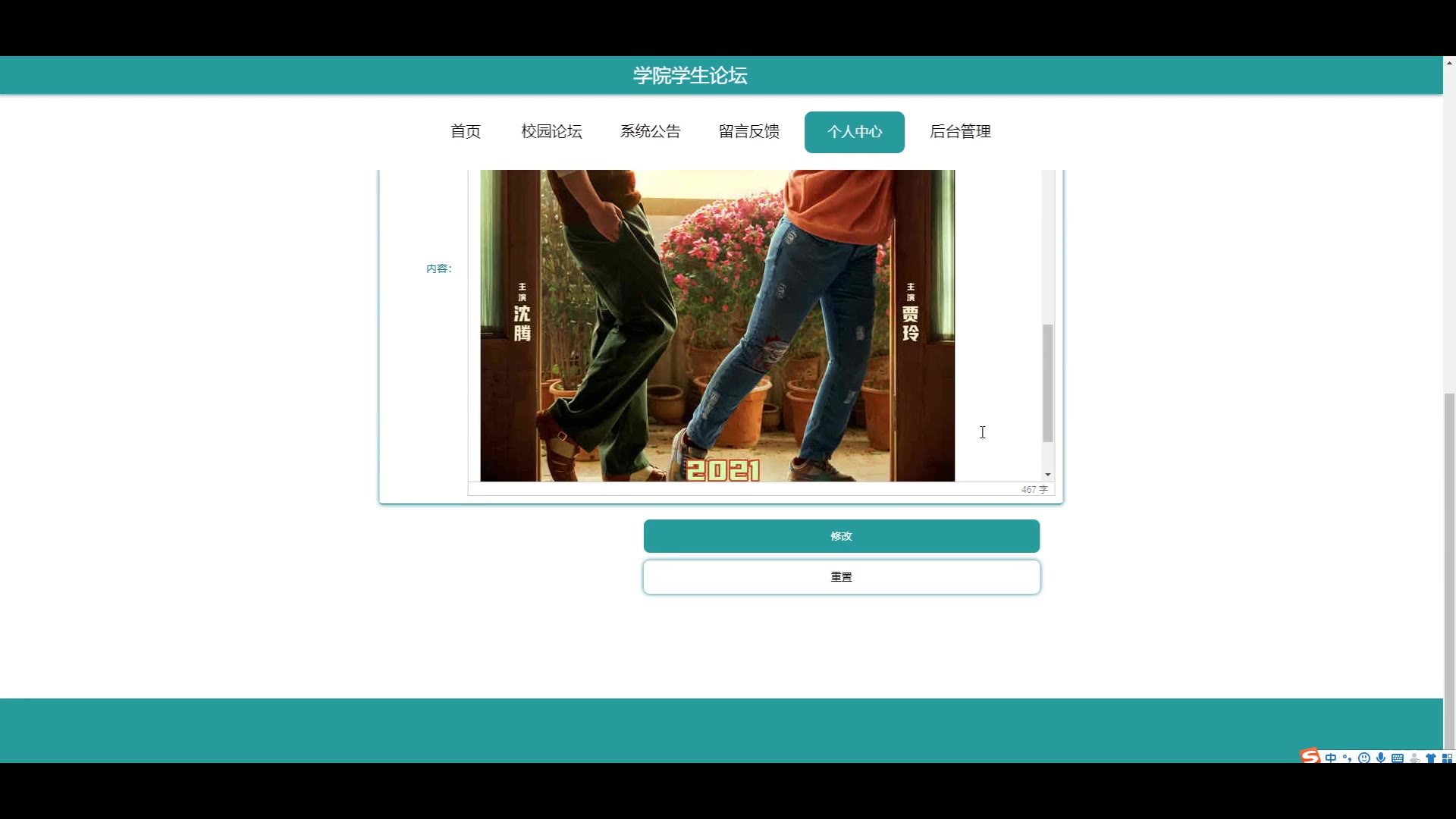
Task: Select the 个人中心 tab
Action: click(x=855, y=132)
